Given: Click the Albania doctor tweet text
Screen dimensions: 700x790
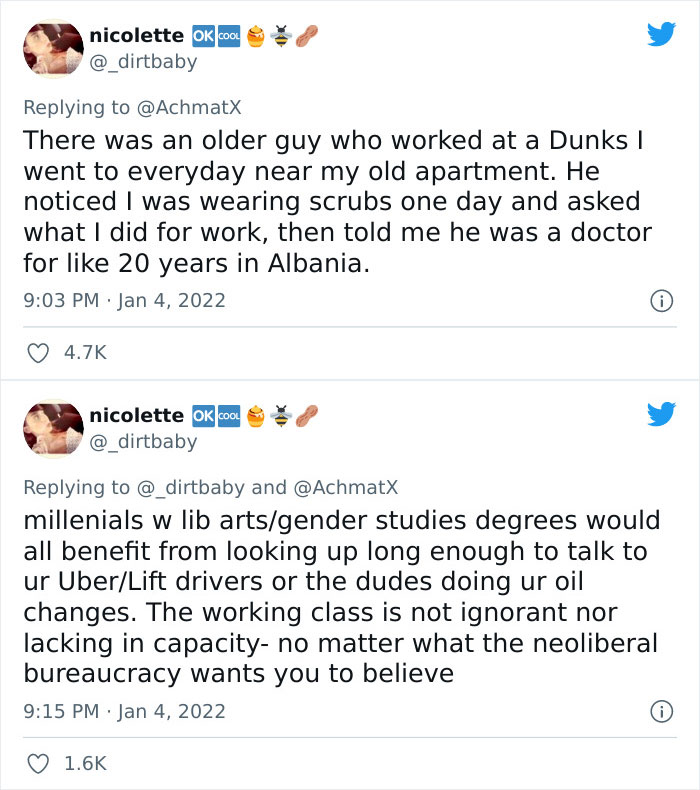Looking at the screenshot, I should [x=338, y=202].
